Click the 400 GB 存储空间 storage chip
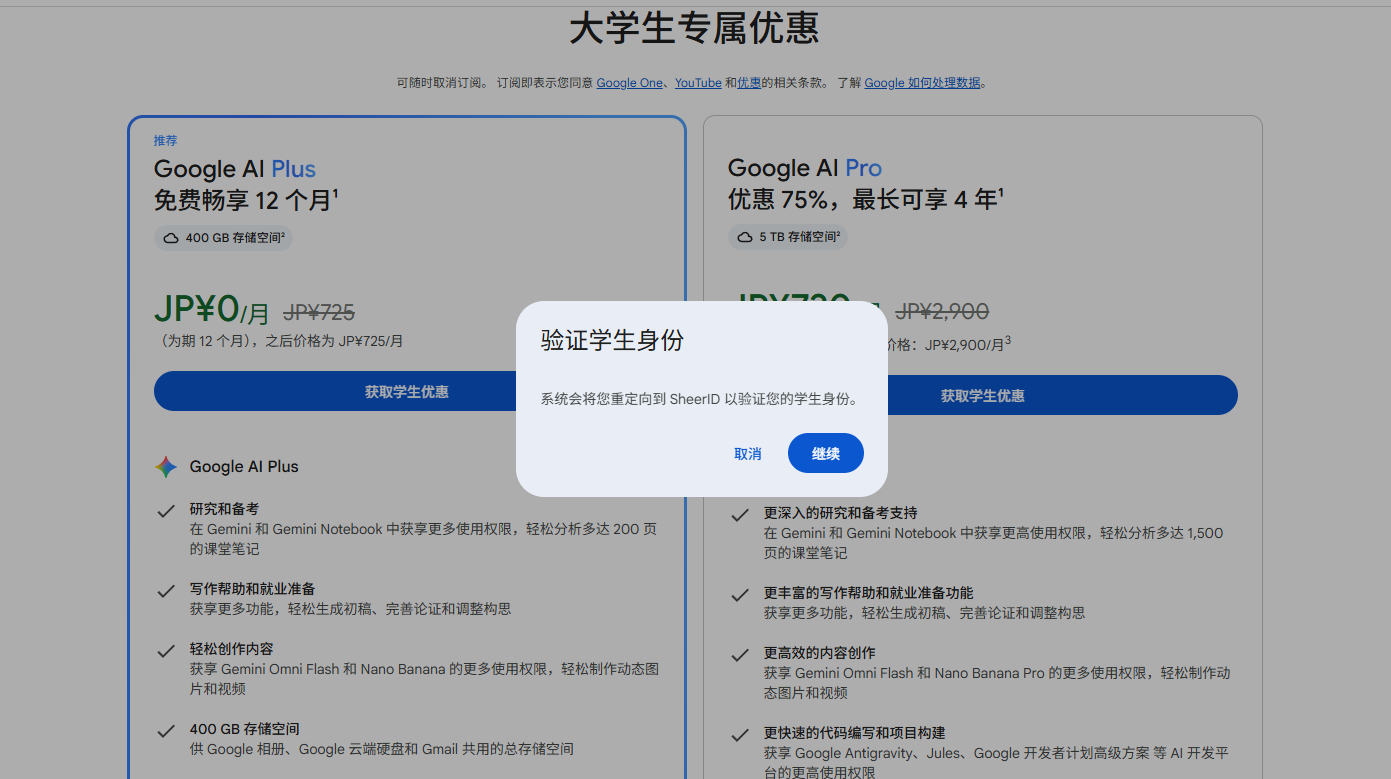 click(223, 238)
